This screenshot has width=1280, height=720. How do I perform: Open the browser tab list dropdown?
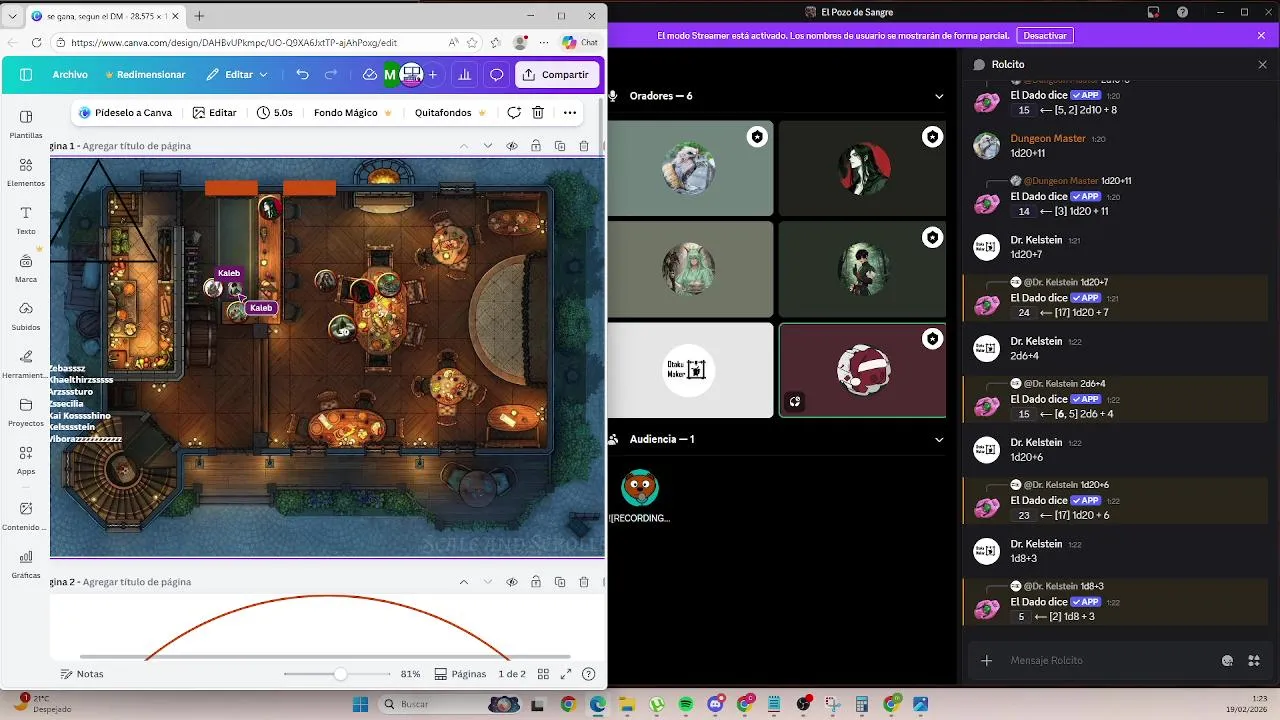tap(11, 16)
